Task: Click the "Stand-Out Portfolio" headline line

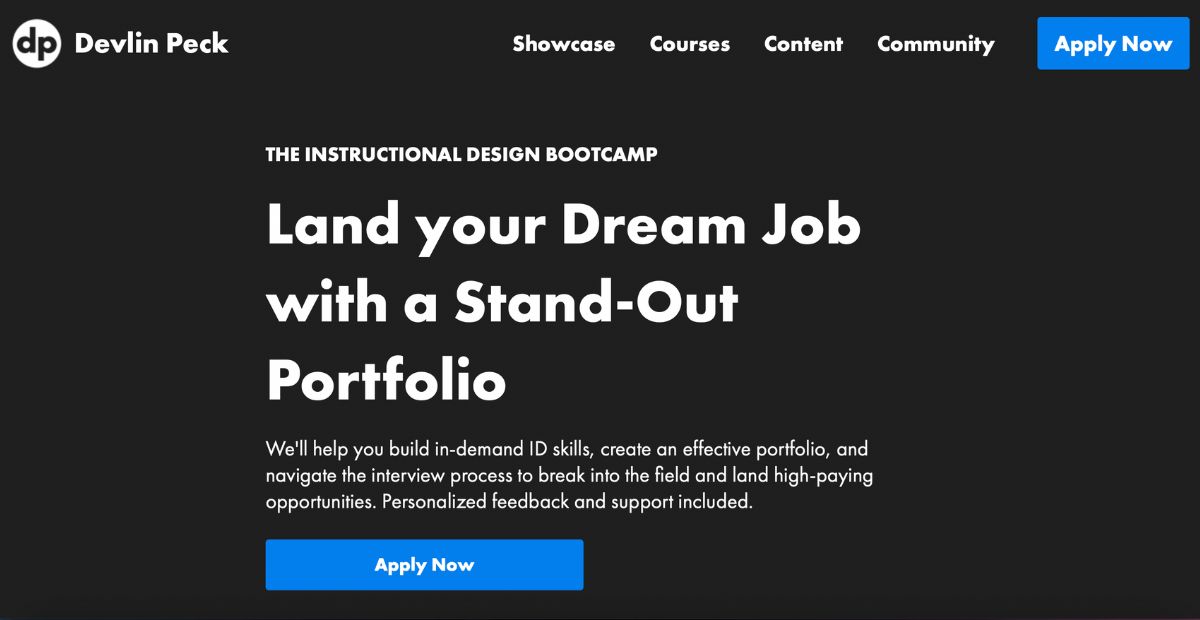Action: (x=500, y=302)
